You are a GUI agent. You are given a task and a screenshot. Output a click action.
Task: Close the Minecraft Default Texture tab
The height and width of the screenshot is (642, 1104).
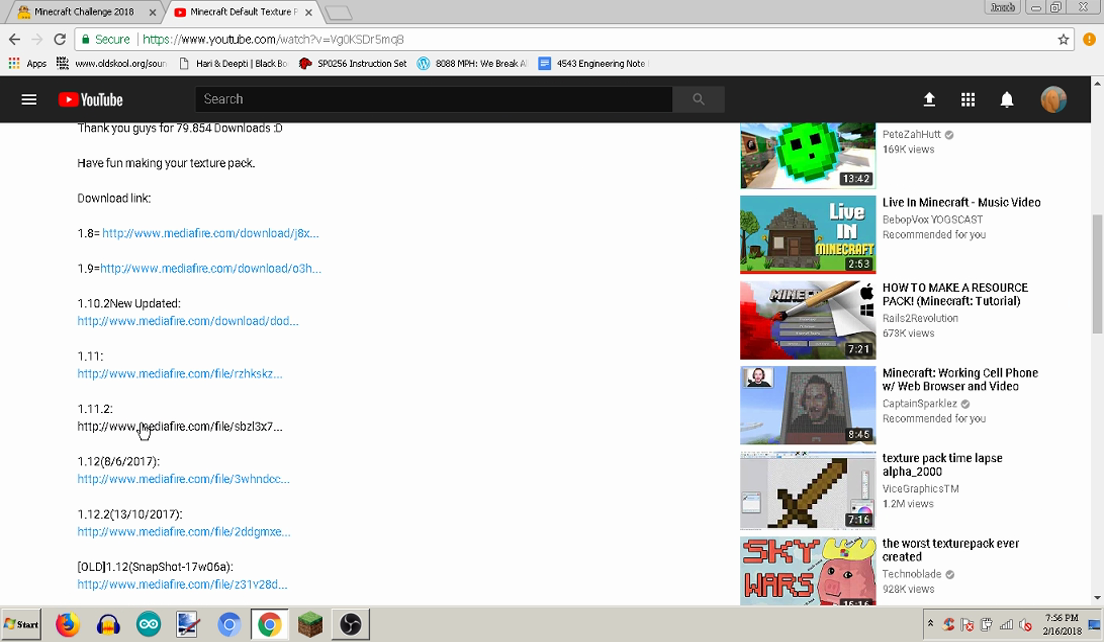[308, 12]
